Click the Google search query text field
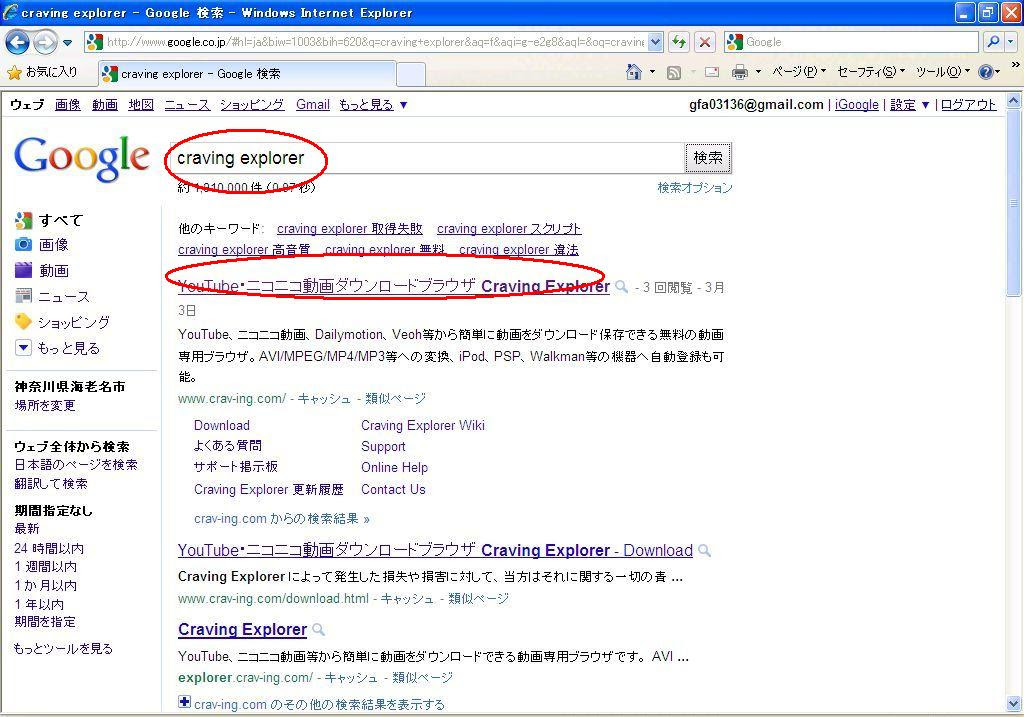 pos(427,158)
